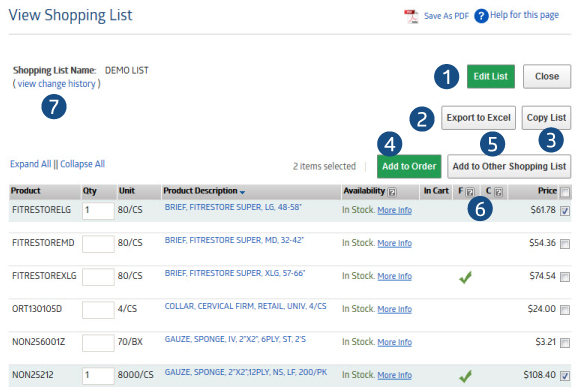Click the In Cart column header
The height and width of the screenshot is (392, 578).
pos(436,191)
